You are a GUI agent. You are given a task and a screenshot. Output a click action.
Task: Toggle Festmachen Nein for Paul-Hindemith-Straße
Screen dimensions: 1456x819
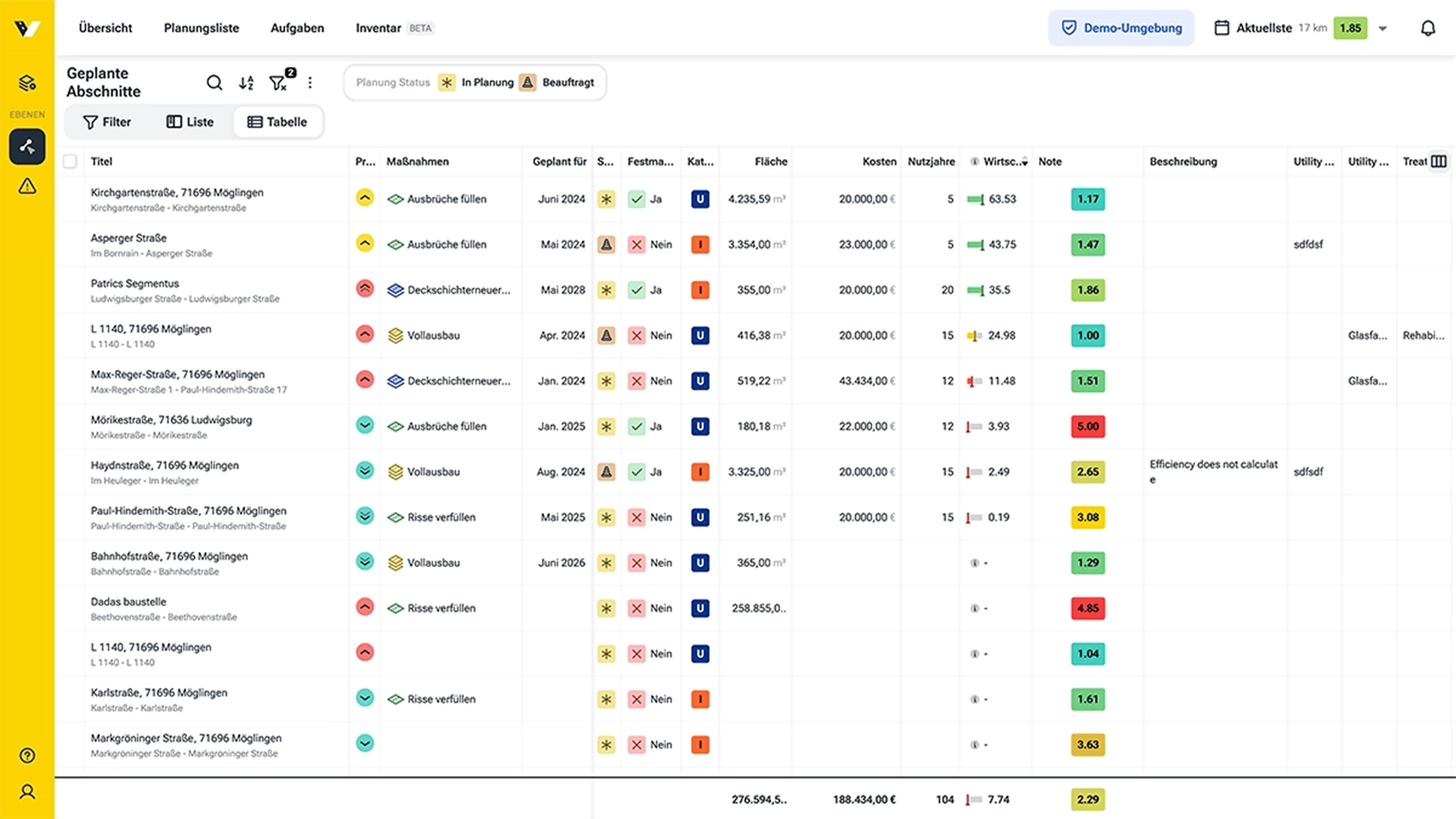[637, 517]
